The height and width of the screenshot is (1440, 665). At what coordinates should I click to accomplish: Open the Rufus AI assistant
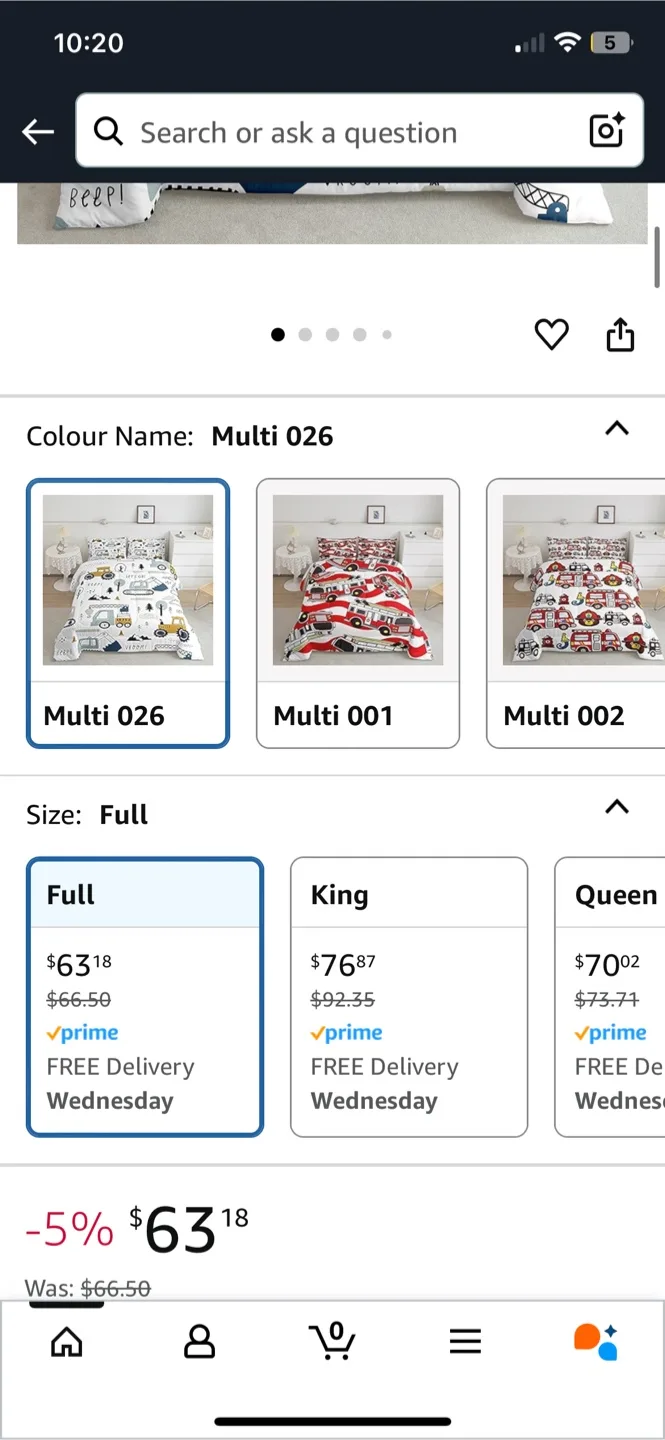click(597, 1342)
